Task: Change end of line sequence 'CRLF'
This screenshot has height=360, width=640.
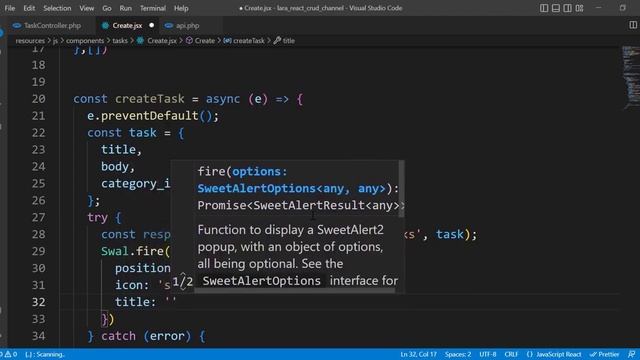Action: (511, 354)
